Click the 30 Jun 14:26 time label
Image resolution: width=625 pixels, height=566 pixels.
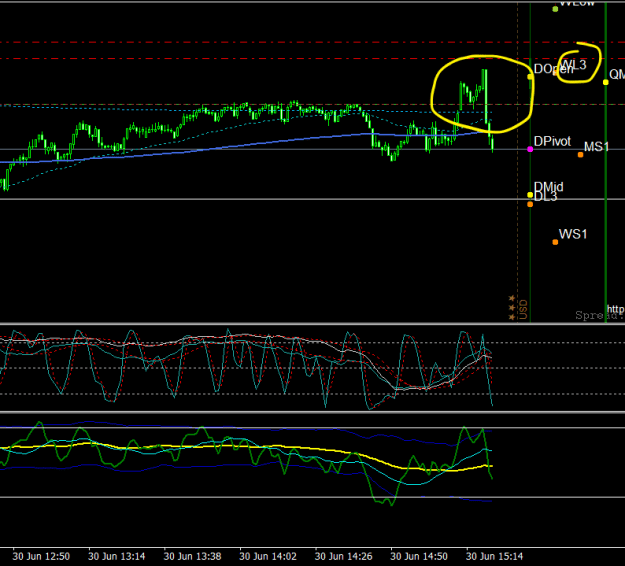pos(344,556)
